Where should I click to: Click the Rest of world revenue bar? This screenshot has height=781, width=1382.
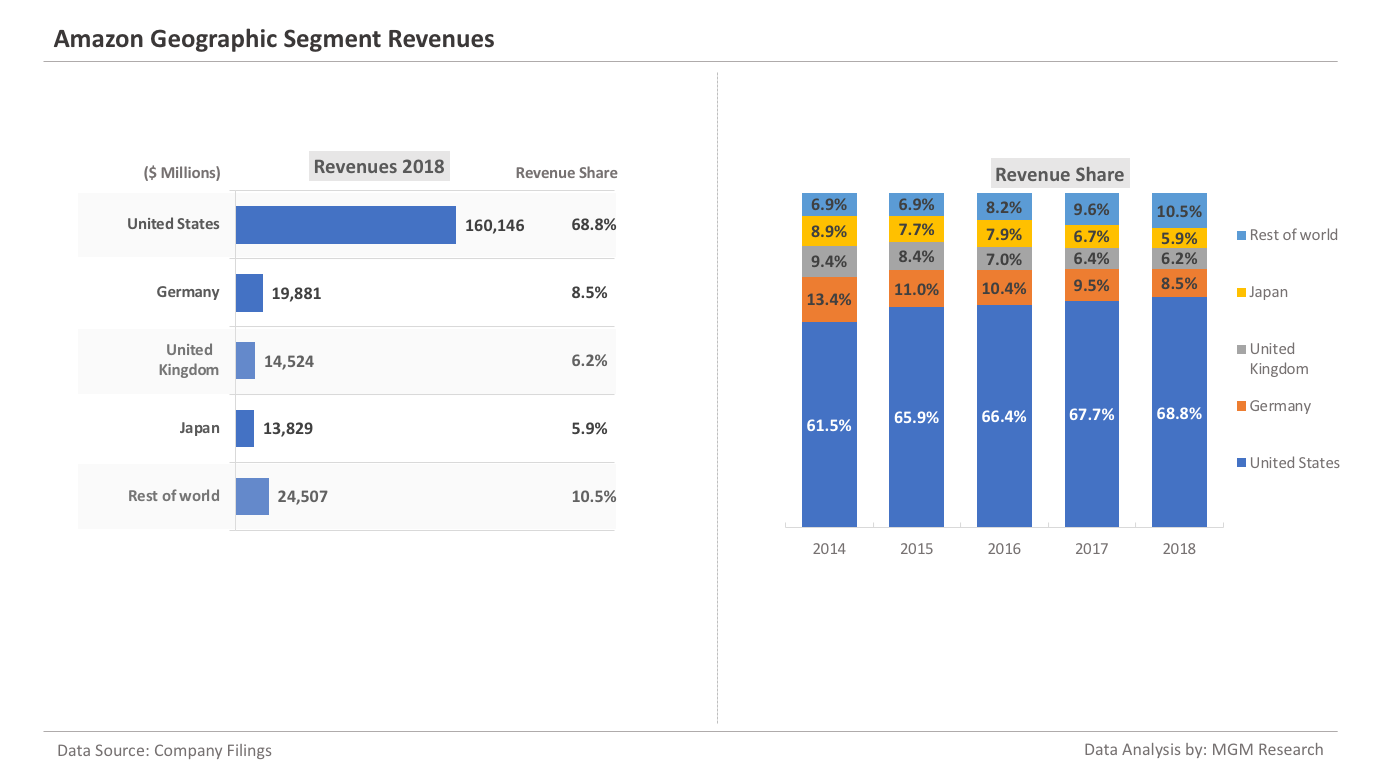pyautogui.click(x=252, y=496)
